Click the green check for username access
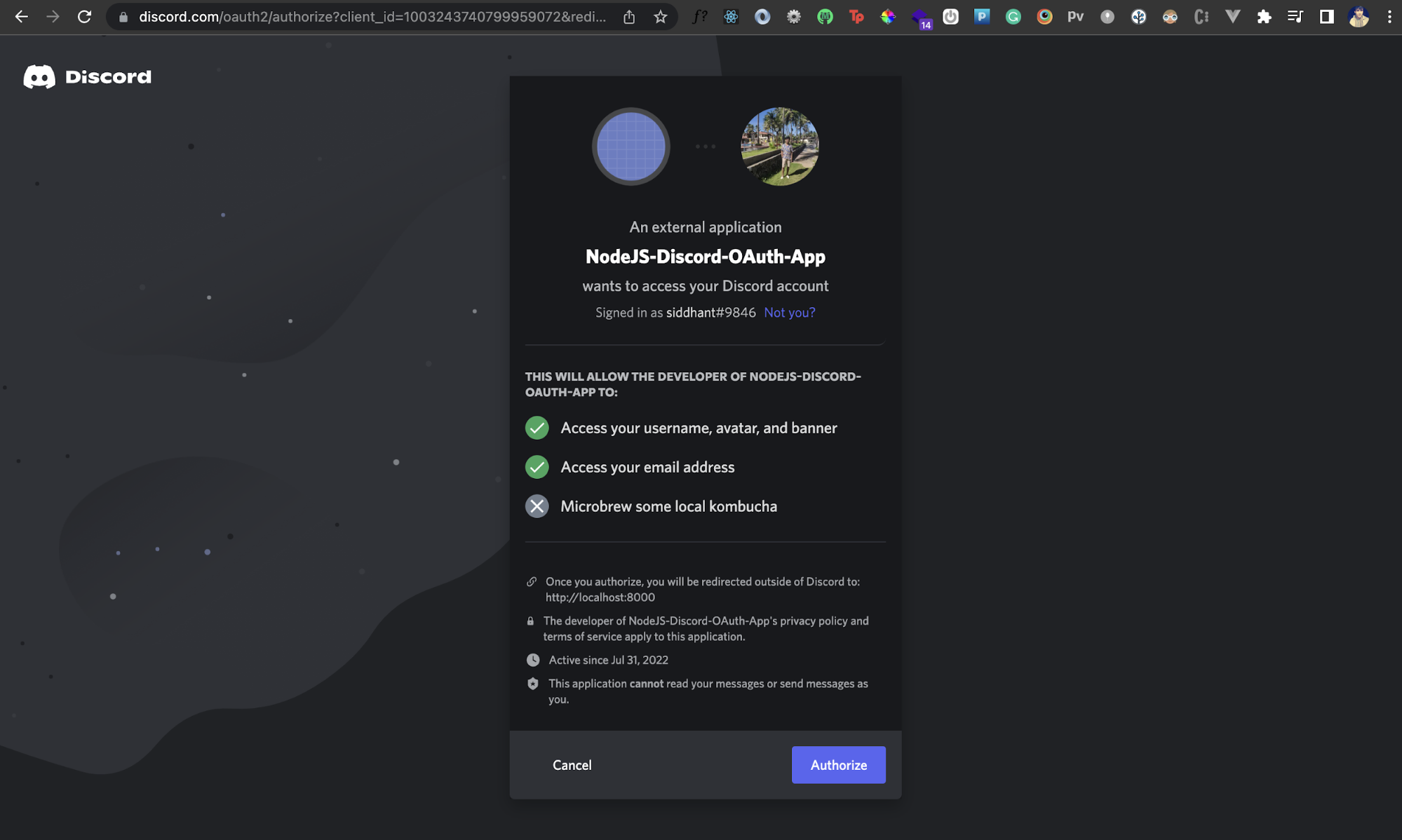This screenshot has width=1402, height=840. (x=537, y=428)
